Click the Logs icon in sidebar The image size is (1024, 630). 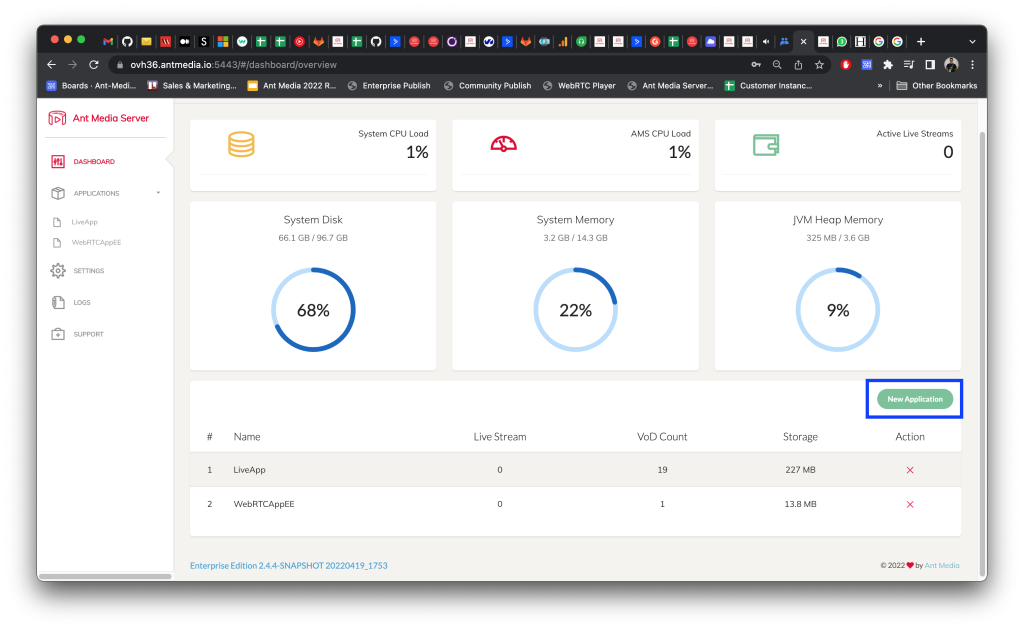(x=58, y=302)
